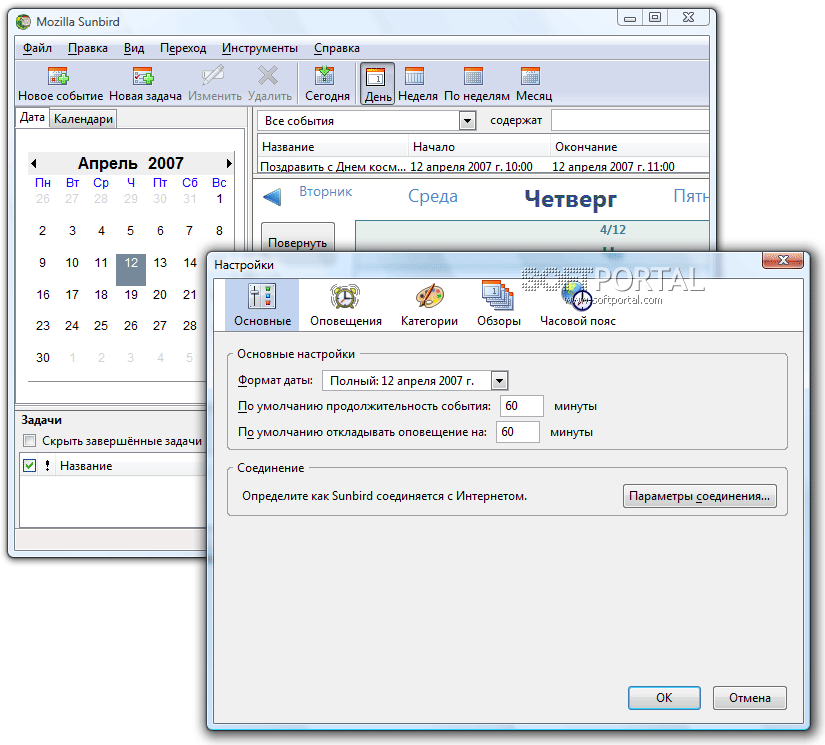This screenshot has height=745, width=825.
Task: Select April 25 in mini calendar
Action: point(101,326)
